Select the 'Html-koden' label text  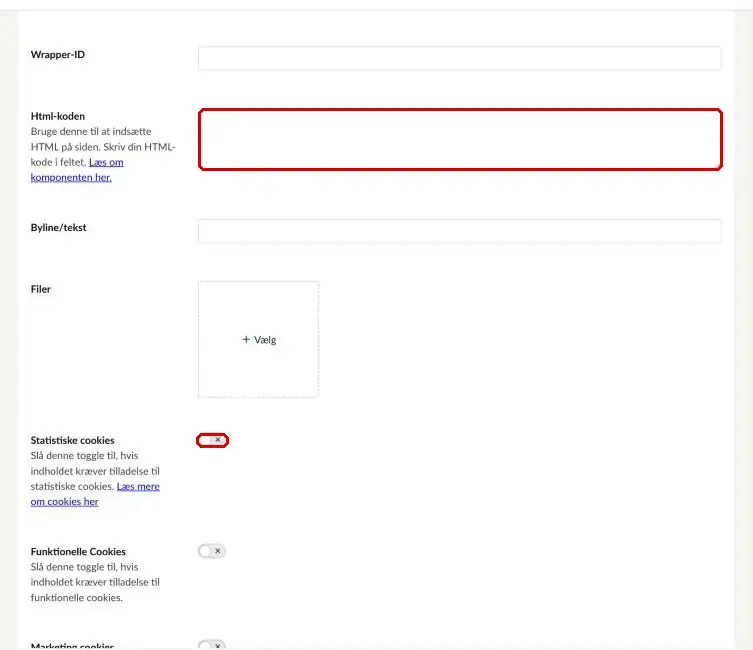click(58, 116)
